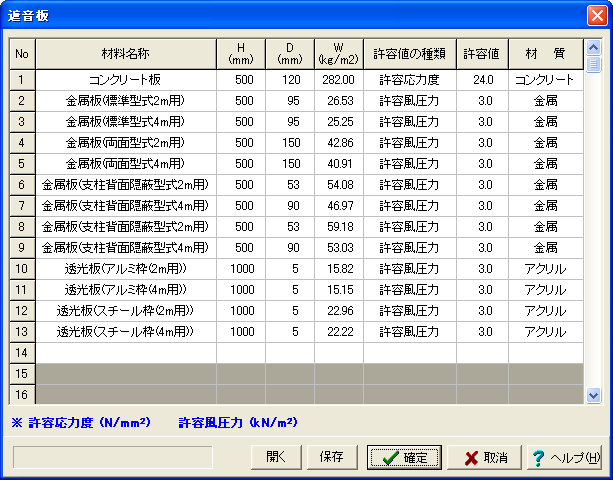
Task: Click the 120 thickness cell in row 1
Action: [290, 80]
